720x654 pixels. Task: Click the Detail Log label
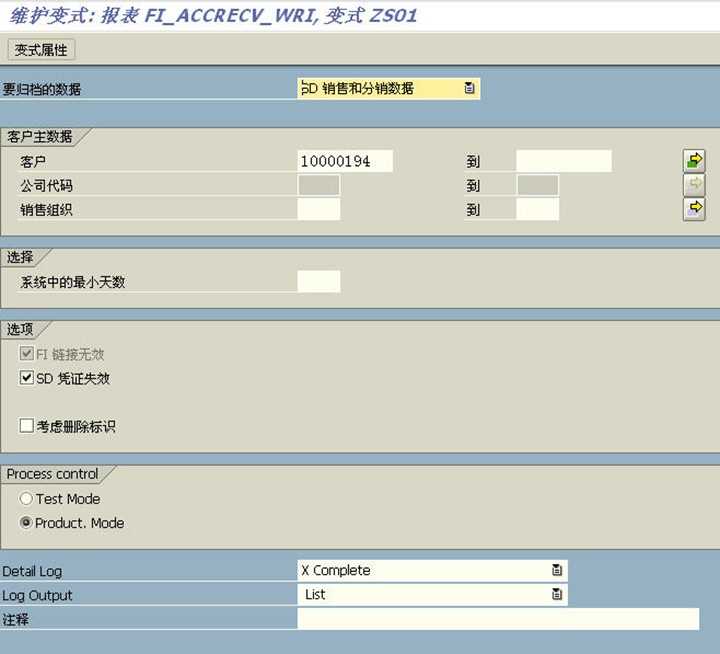click(32, 571)
